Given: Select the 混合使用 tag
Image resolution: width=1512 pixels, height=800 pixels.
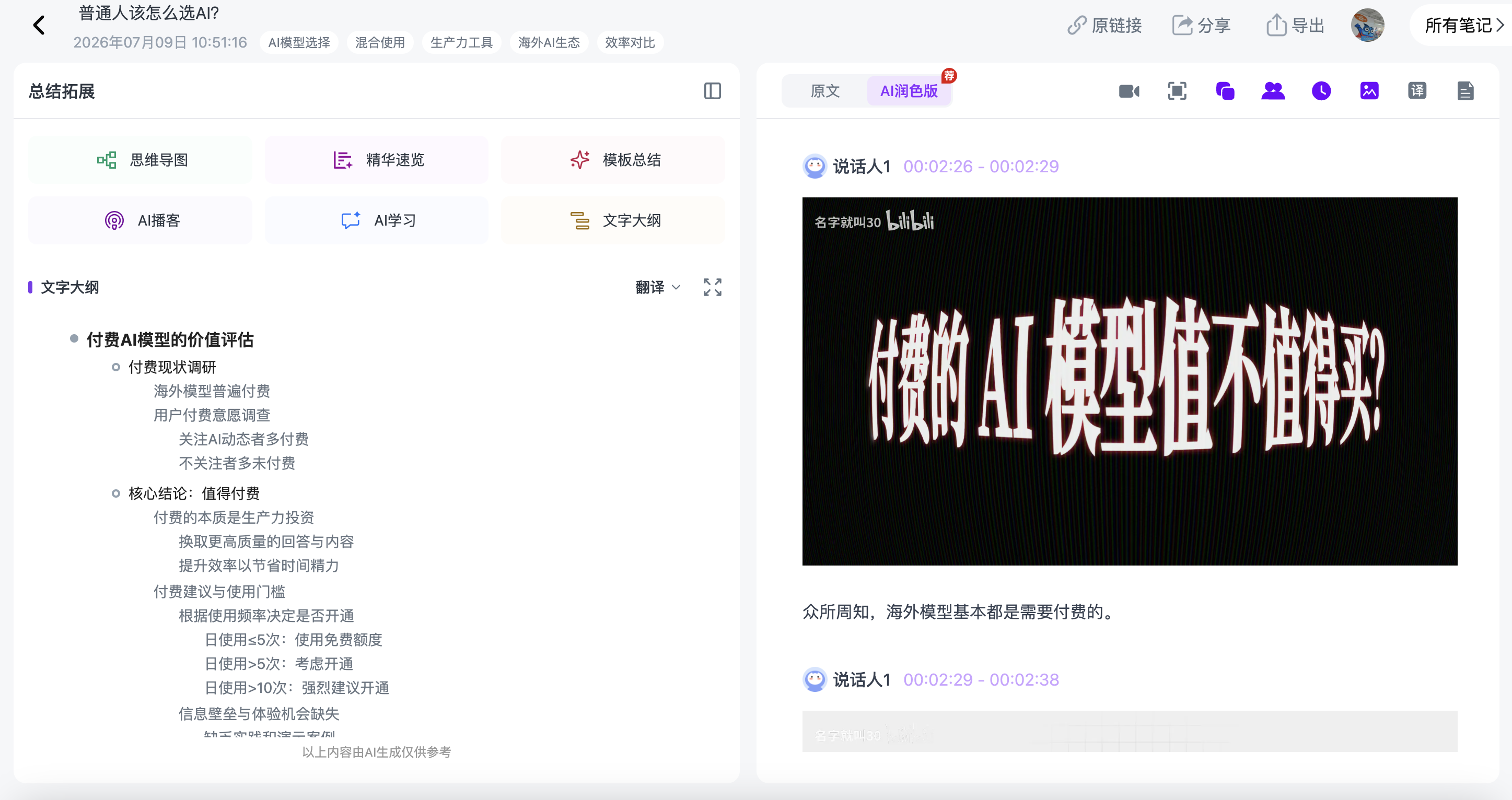Looking at the screenshot, I should (380, 42).
